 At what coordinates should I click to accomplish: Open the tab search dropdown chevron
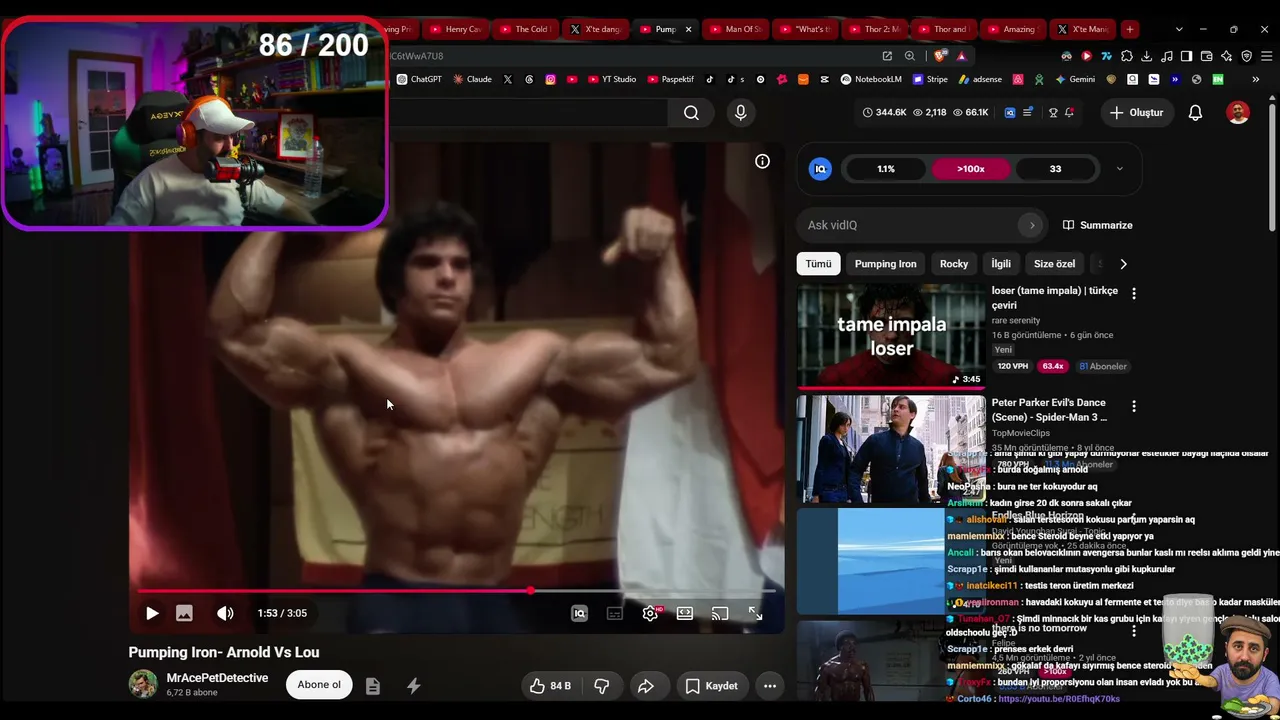click(1179, 29)
